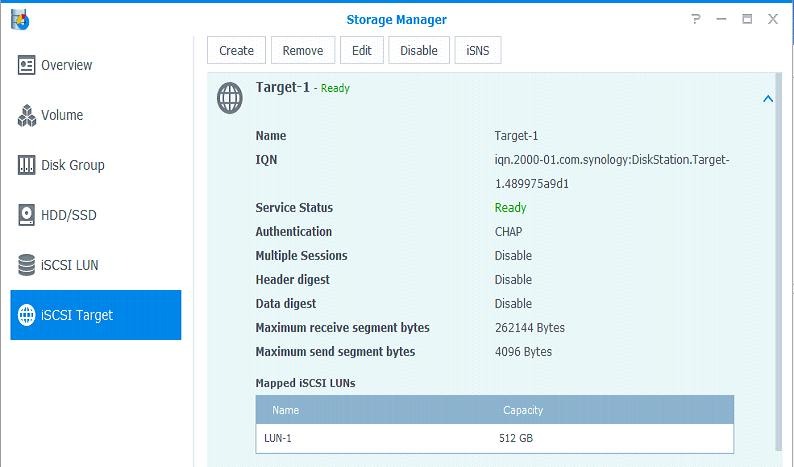Remove the selected target
The height and width of the screenshot is (467, 794).
click(302, 51)
